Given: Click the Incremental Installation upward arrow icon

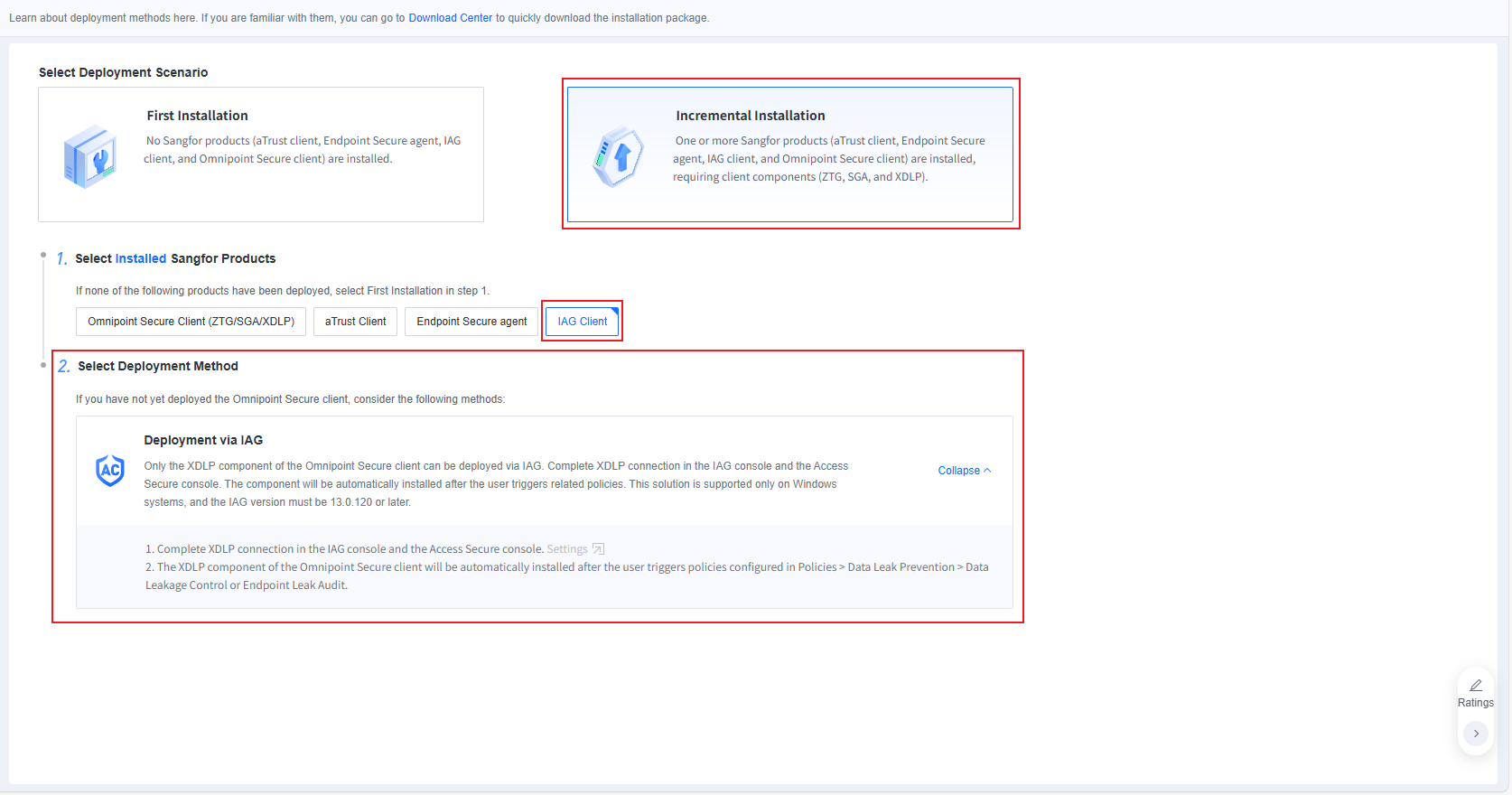Looking at the screenshot, I should click(619, 157).
